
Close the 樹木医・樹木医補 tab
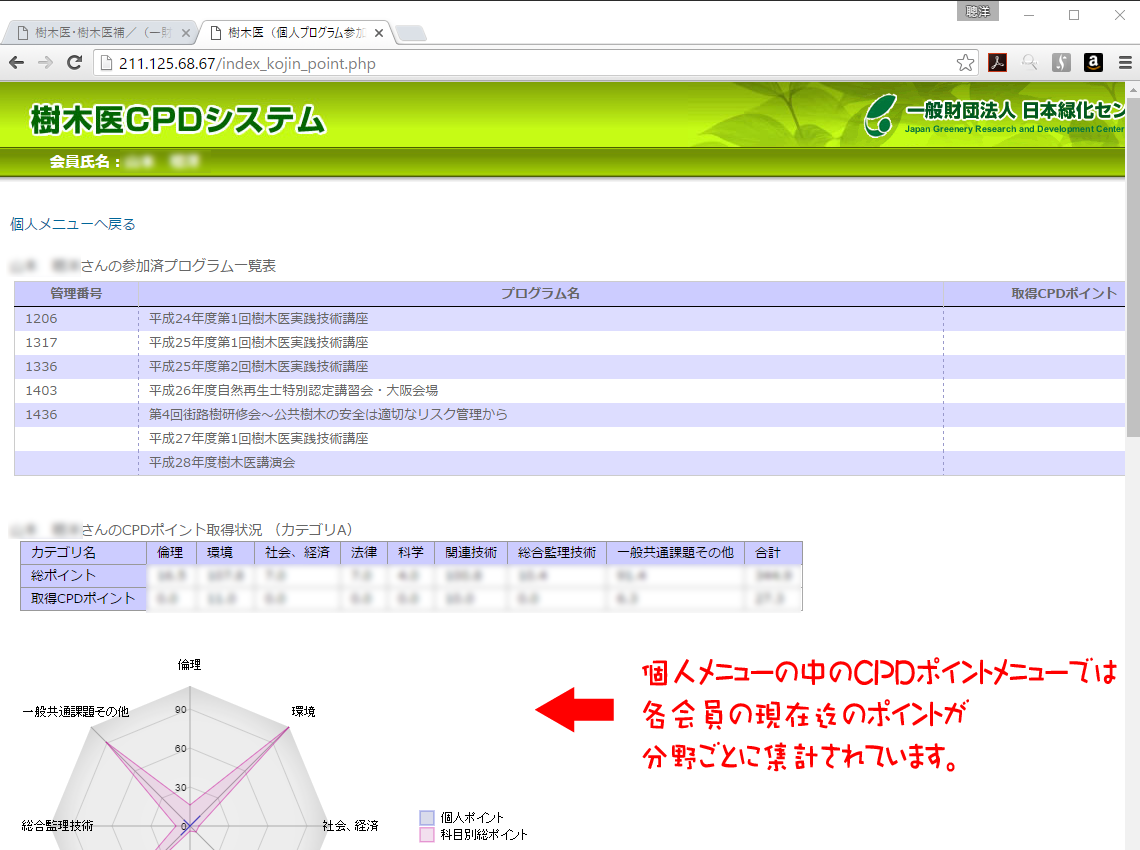(185, 33)
